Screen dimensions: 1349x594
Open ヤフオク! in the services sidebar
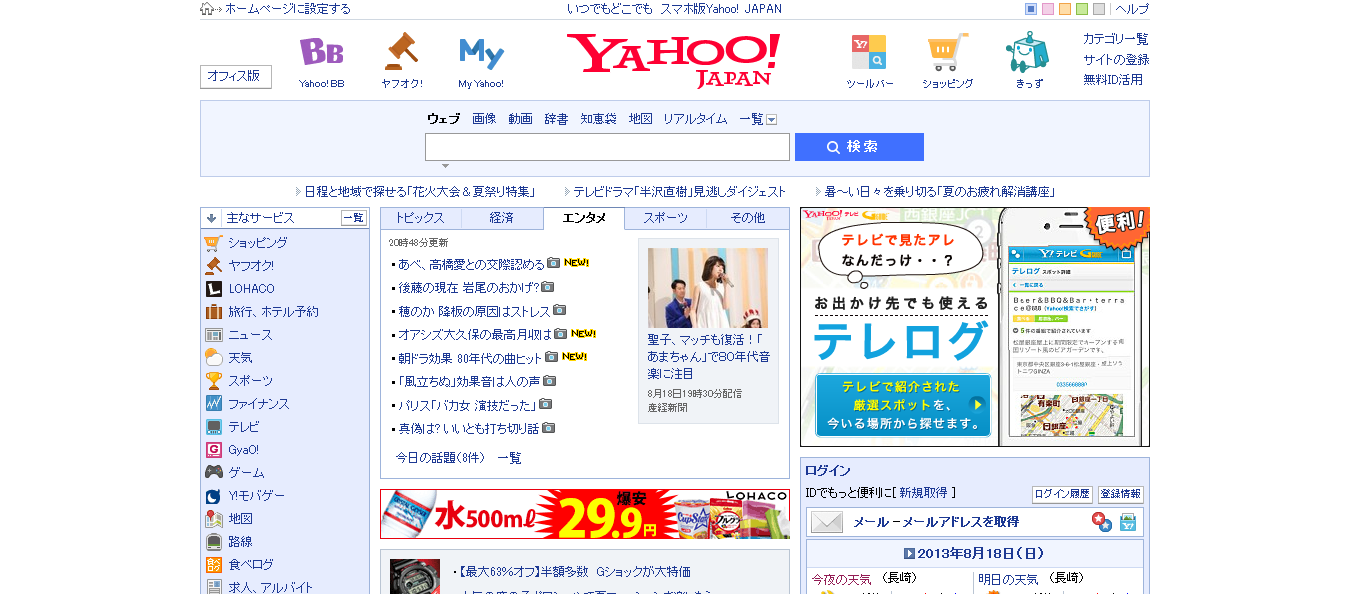250,266
